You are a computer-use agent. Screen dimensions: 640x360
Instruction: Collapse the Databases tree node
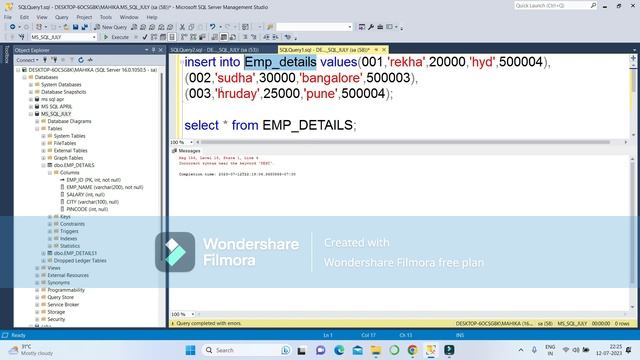click(24, 77)
